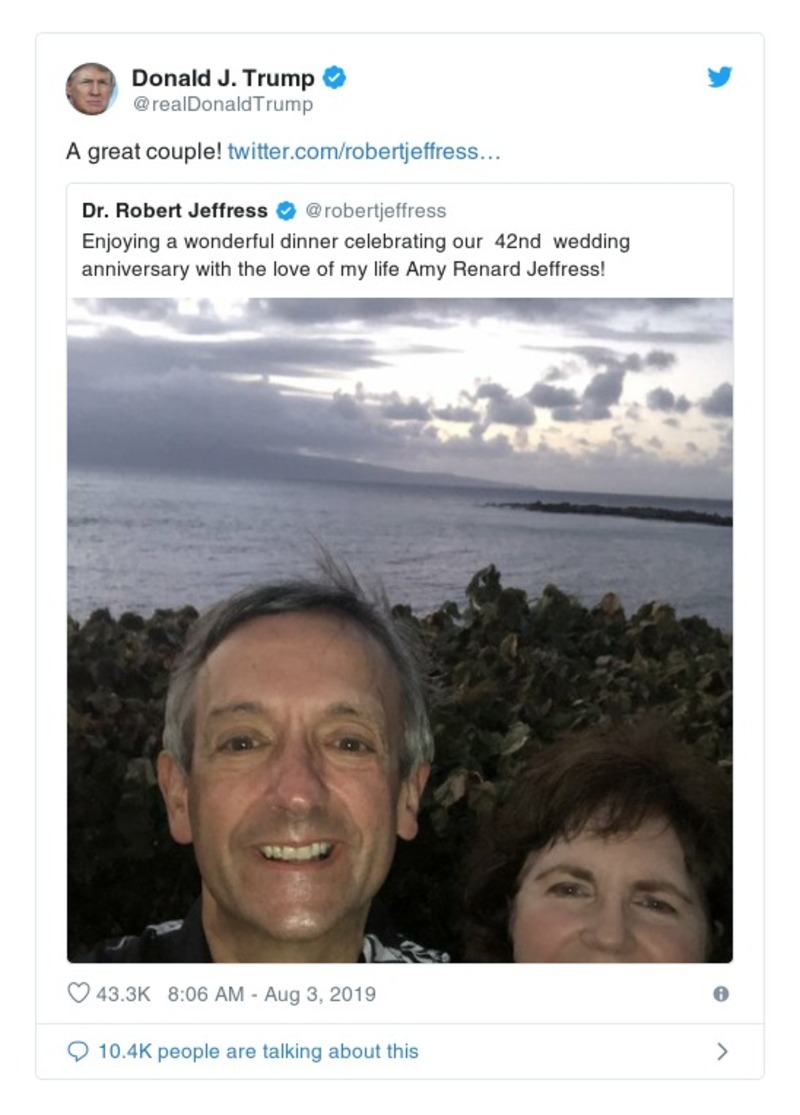Click the 43.3K likes count

(x=123, y=994)
